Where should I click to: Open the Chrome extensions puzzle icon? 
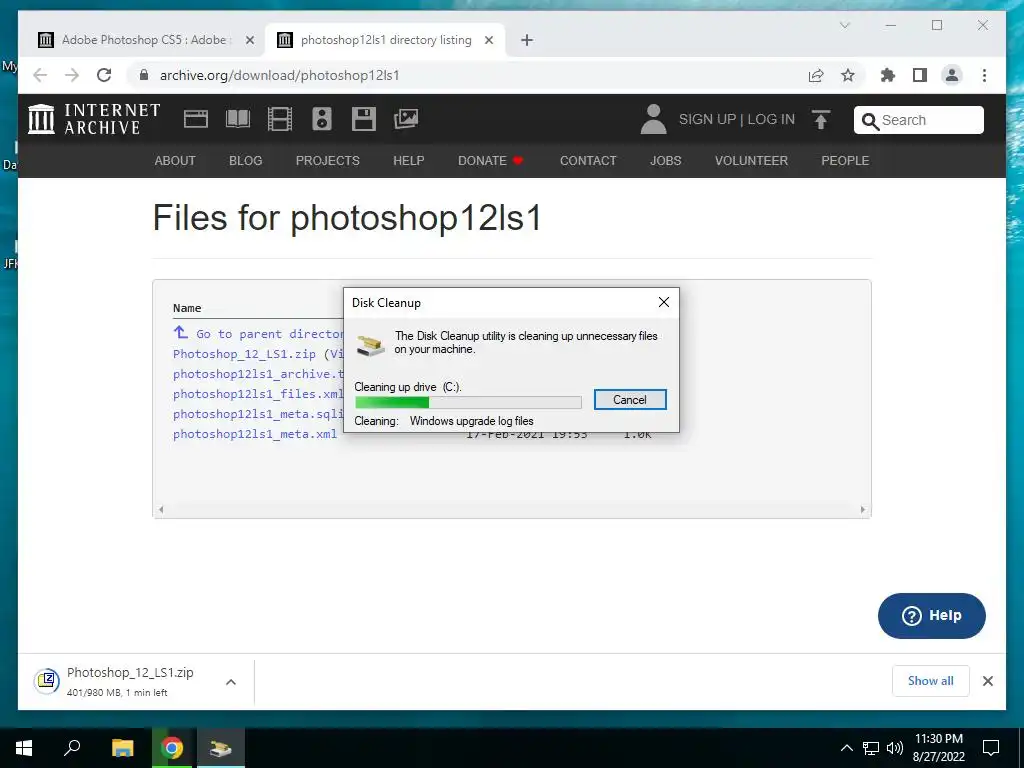point(888,75)
